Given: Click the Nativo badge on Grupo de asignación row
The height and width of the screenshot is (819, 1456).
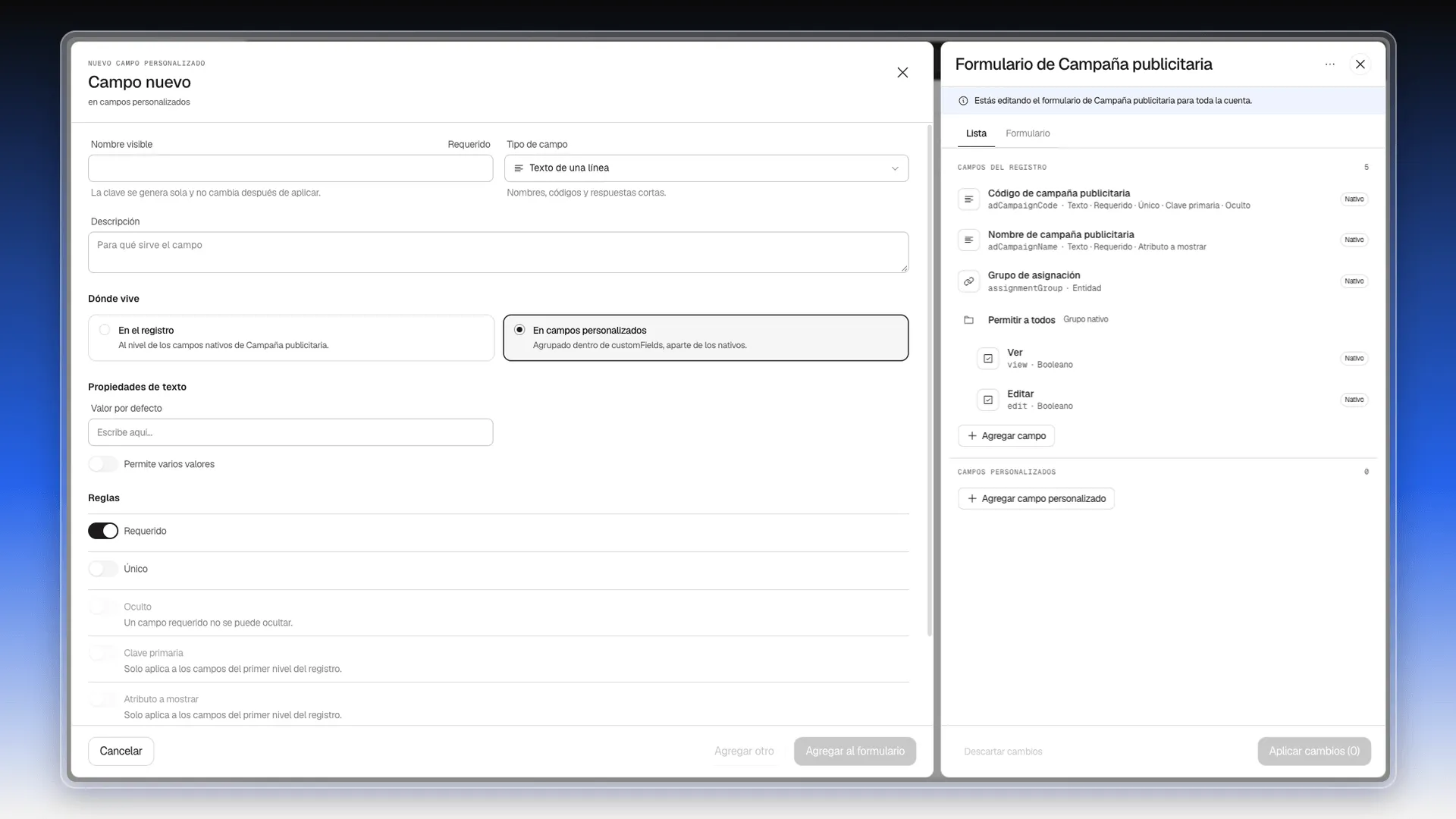Looking at the screenshot, I should (1354, 281).
